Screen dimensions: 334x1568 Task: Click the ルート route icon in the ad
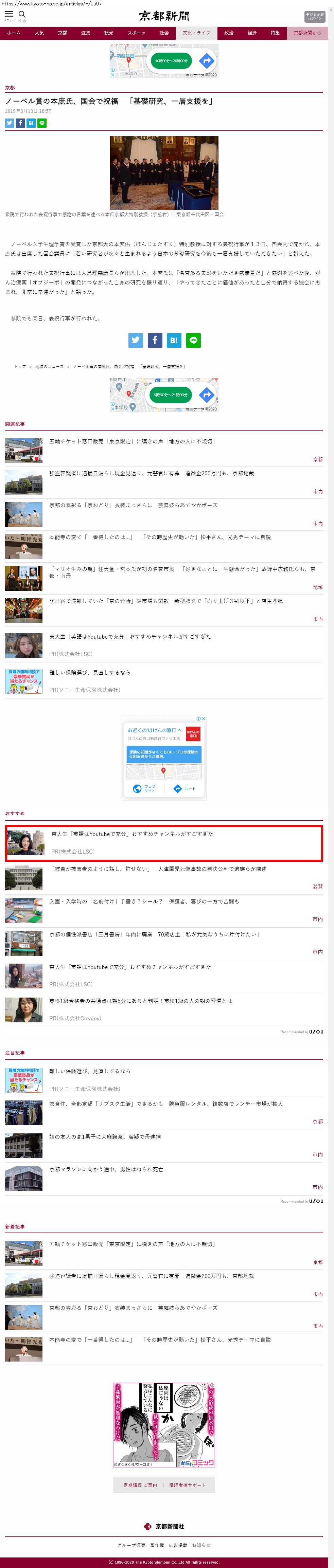177,788
